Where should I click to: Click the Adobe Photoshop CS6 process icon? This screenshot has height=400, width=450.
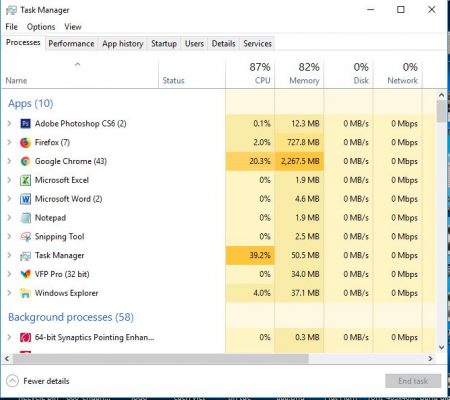pyautogui.click(x=25, y=124)
